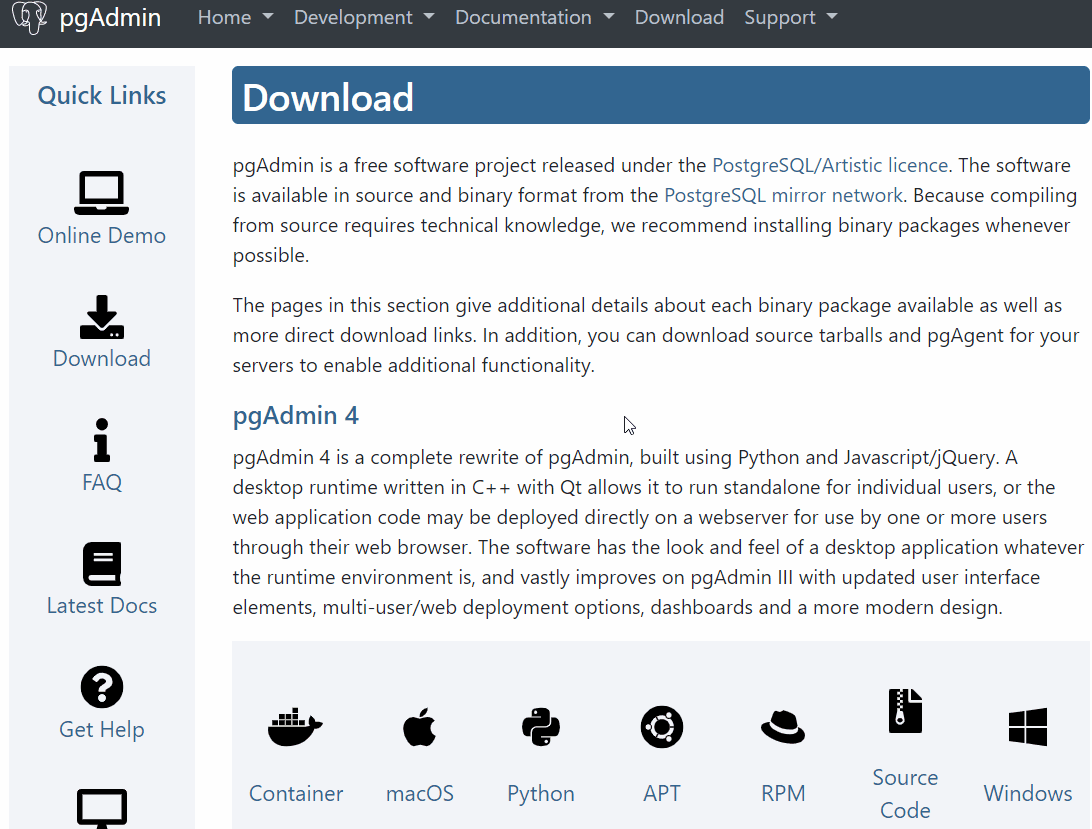
Task: Click the Ubuntu APT icon
Action: (662, 727)
